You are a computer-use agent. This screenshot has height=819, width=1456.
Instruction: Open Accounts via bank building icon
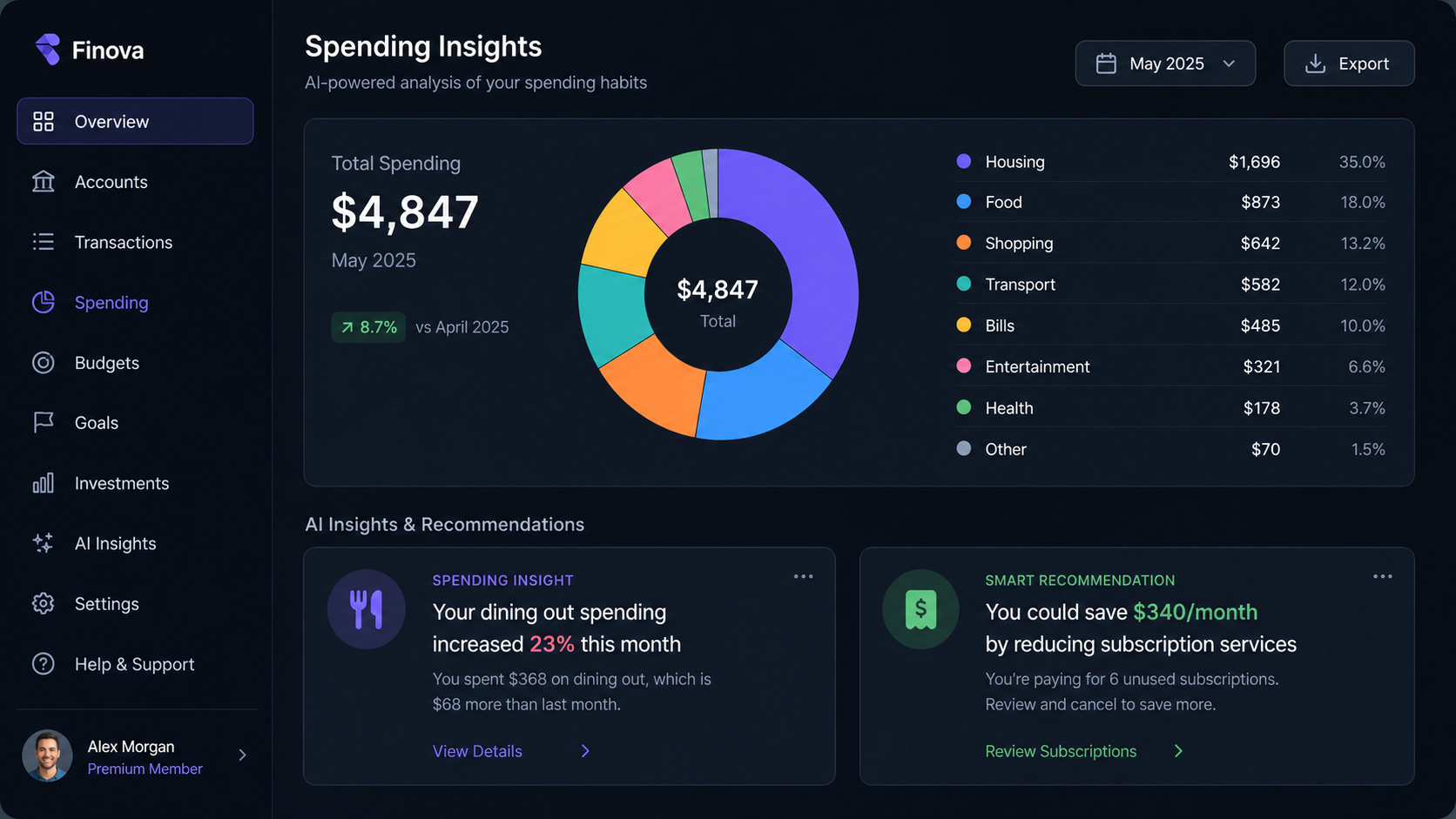pyautogui.click(x=43, y=181)
